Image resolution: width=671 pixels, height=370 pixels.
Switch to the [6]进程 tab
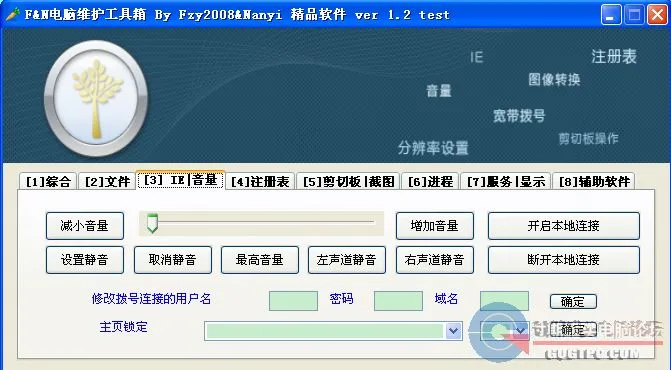430,182
